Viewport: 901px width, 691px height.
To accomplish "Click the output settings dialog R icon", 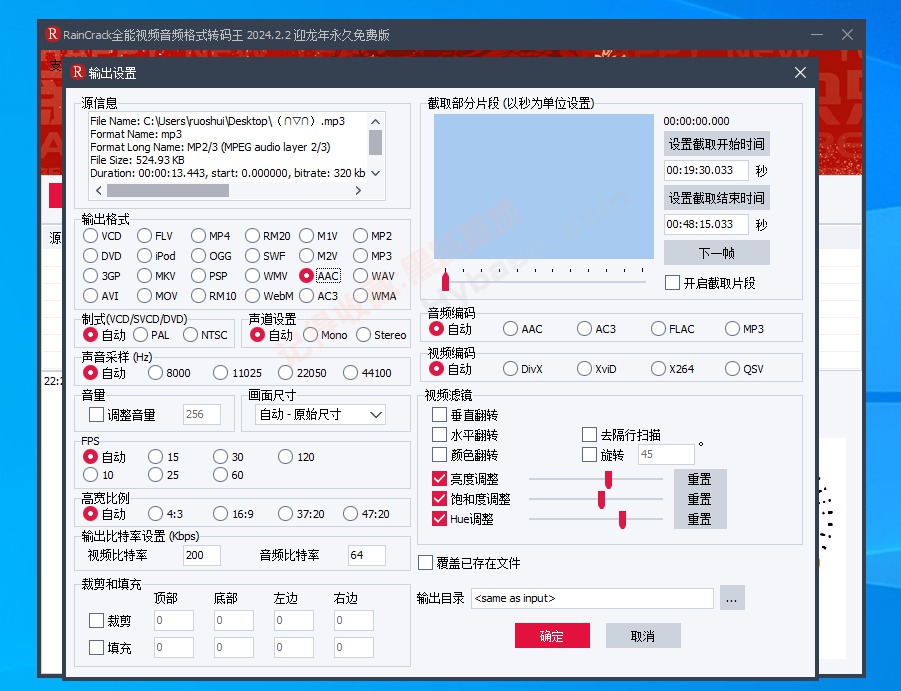I will pyautogui.click(x=78, y=72).
